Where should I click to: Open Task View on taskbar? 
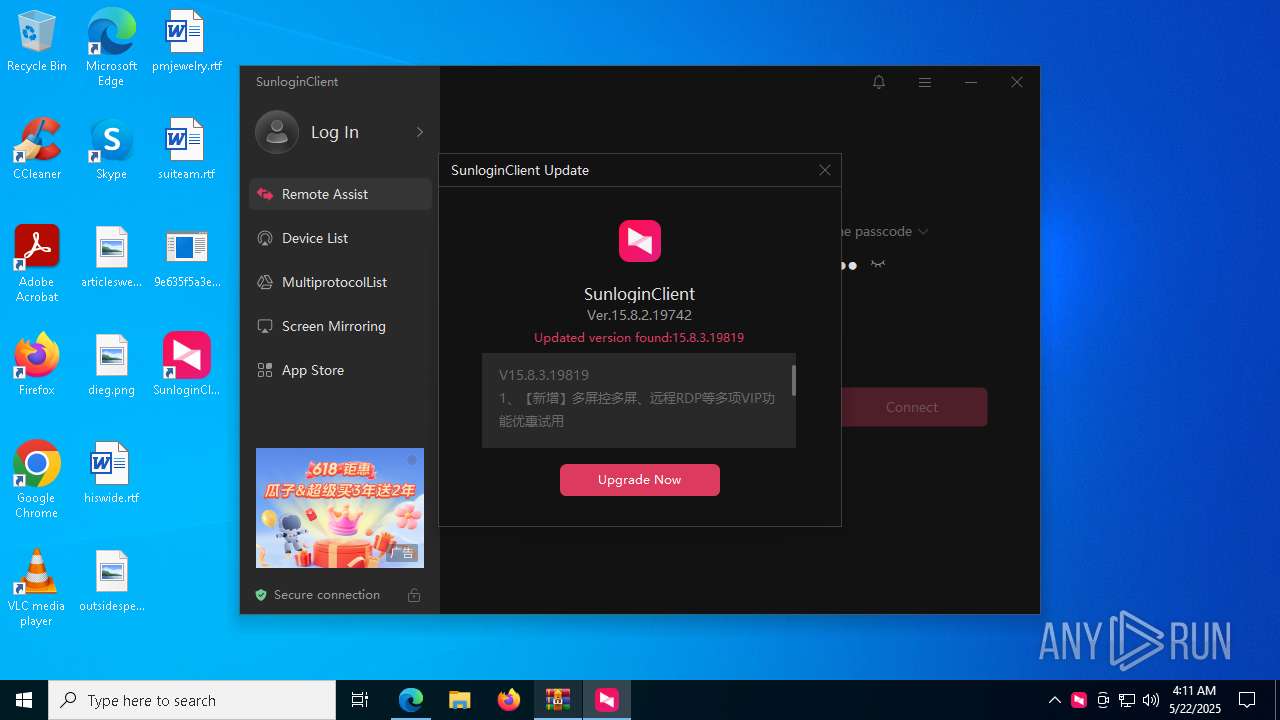360,700
